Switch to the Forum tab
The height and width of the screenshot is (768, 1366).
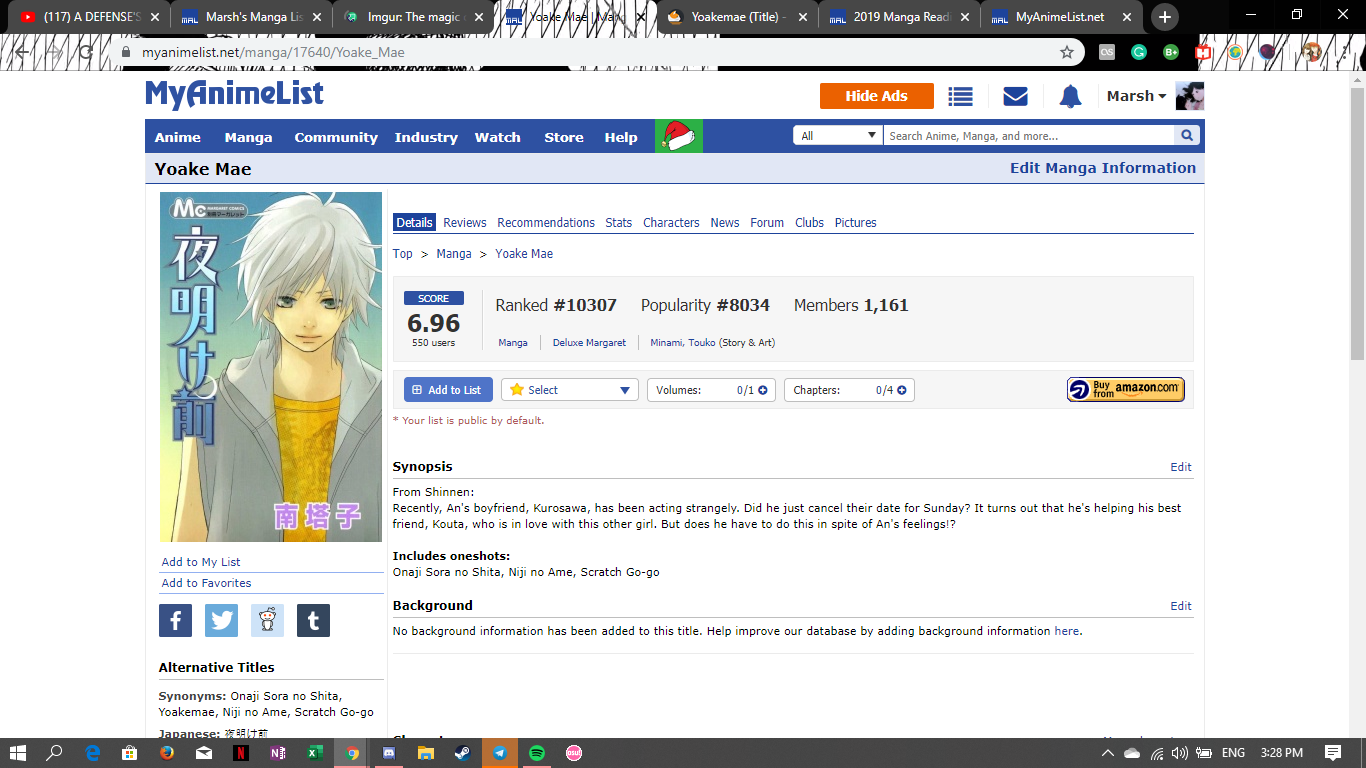coord(767,223)
